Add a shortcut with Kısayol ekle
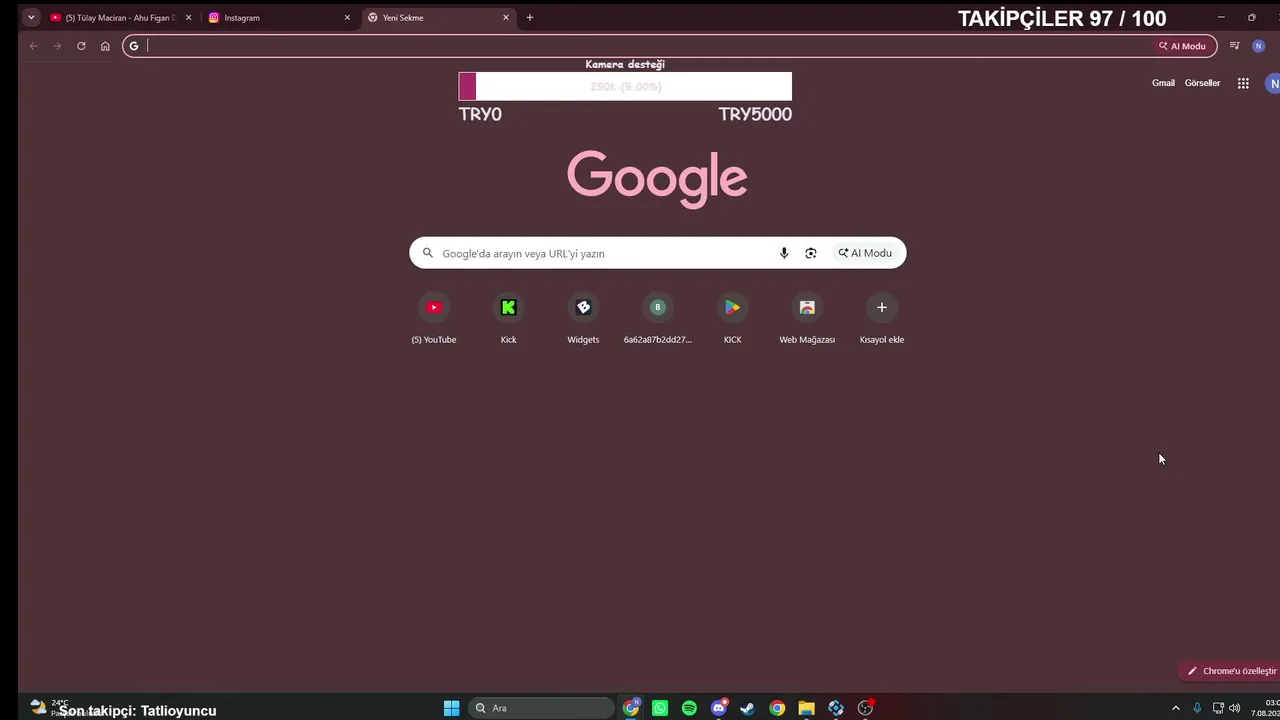The width and height of the screenshot is (1280, 720). [x=882, y=319]
